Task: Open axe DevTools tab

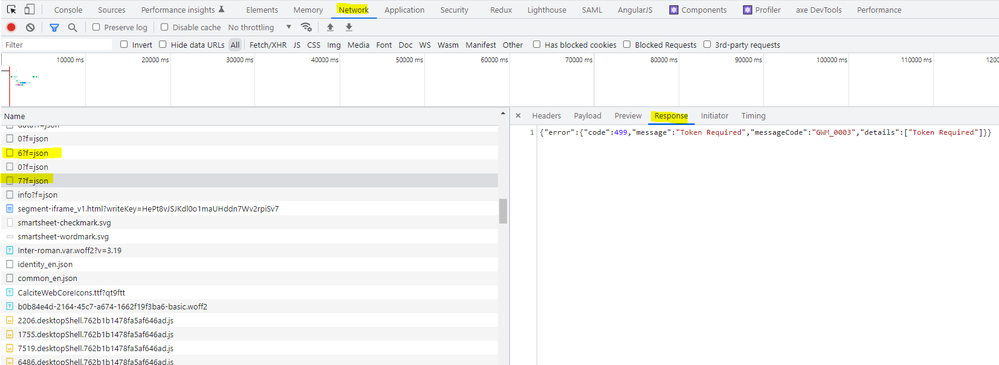Action: coord(819,10)
